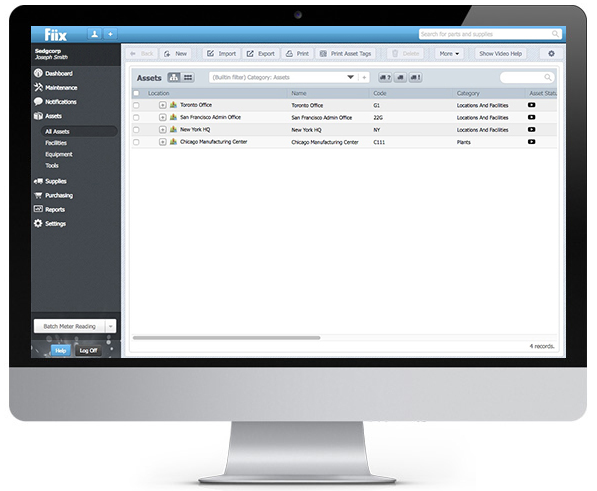Viewport: 597px width, 491px height.
Task: Expand the Chicago Manufacturing Center node
Action: point(163,142)
